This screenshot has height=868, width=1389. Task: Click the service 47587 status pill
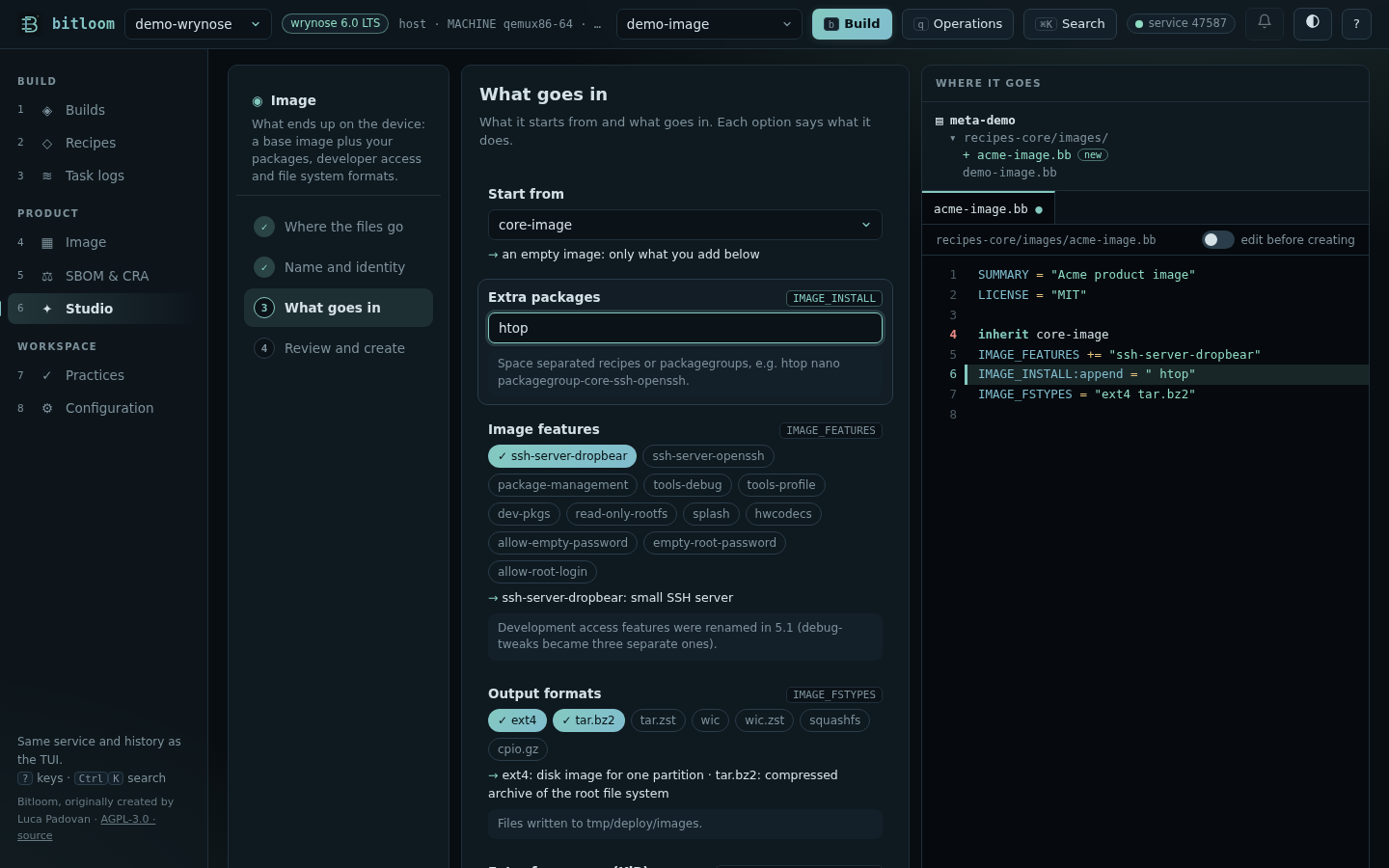tap(1181, 23)
